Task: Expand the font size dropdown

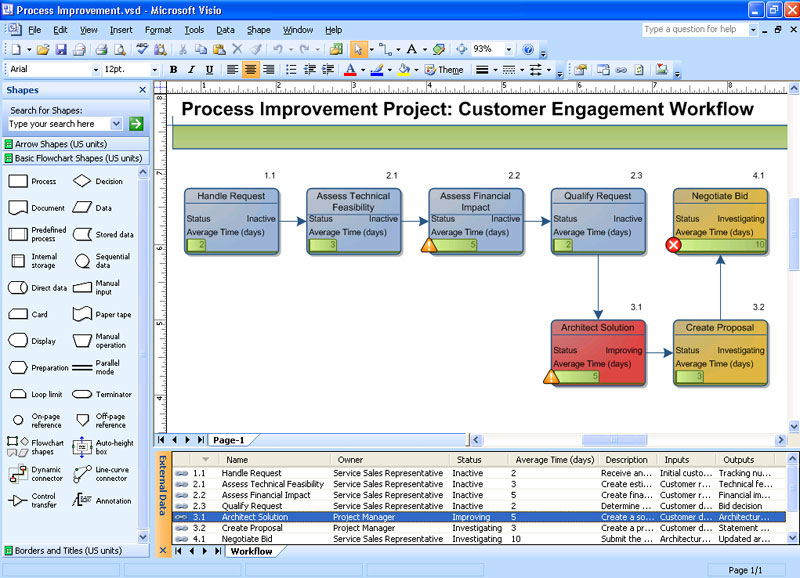Action: 155,70
